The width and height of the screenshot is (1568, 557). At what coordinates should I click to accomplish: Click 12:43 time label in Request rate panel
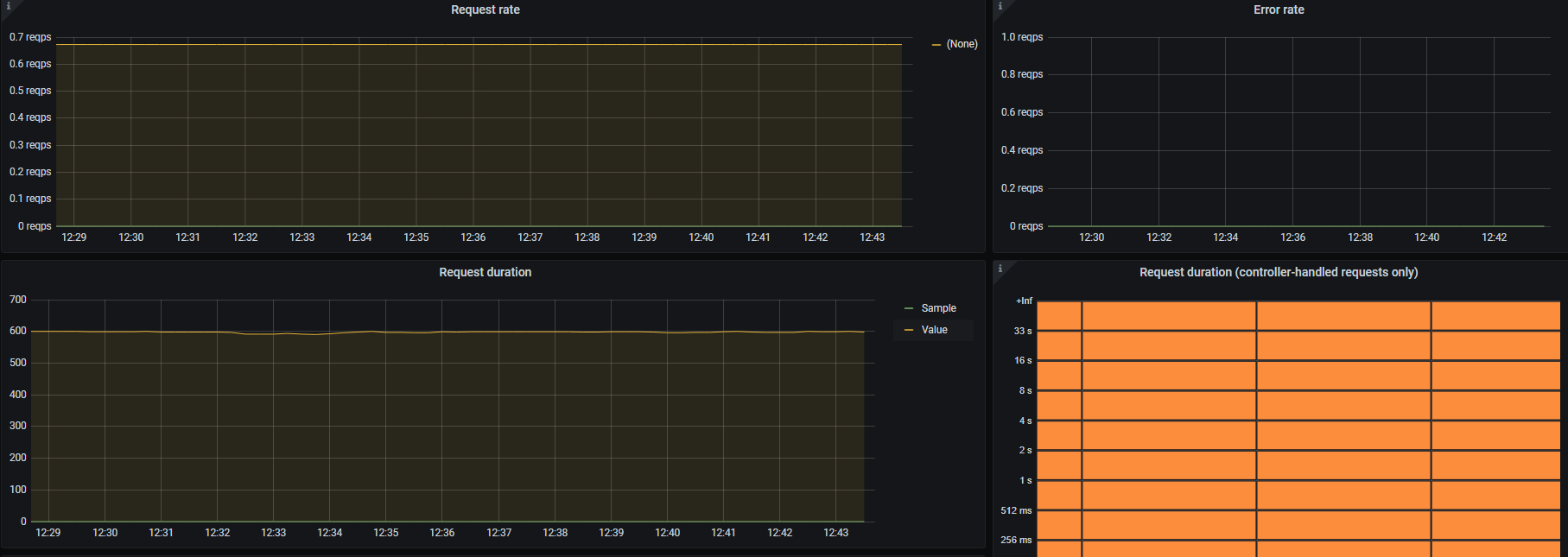(x=872, y=237)
